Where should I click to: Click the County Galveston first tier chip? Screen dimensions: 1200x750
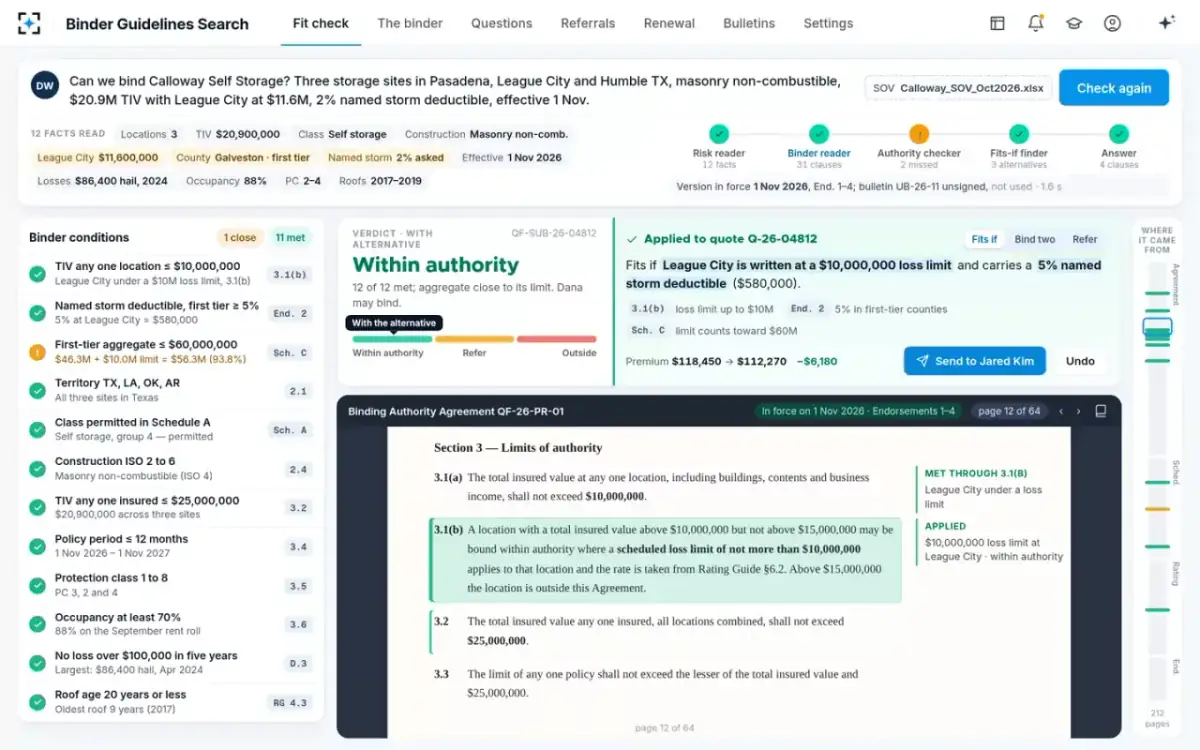tap(243, 157)
